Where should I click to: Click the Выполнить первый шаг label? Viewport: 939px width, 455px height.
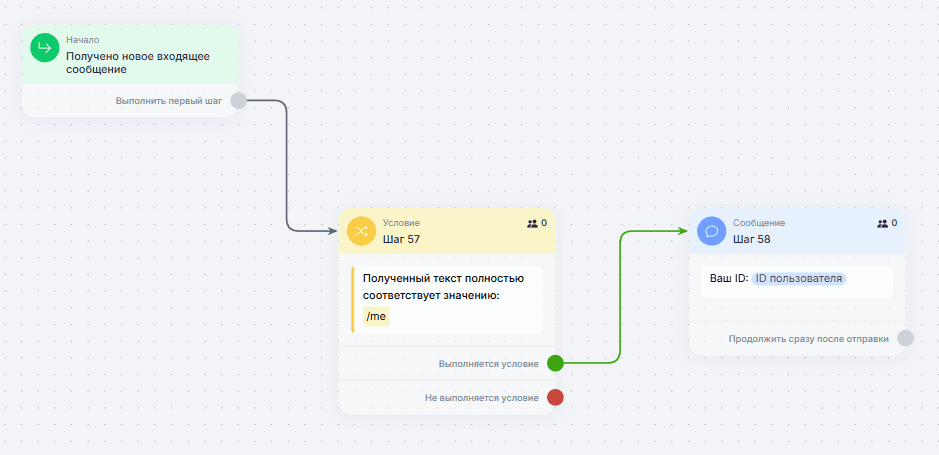pyautogui.click(x=169, y=101)
